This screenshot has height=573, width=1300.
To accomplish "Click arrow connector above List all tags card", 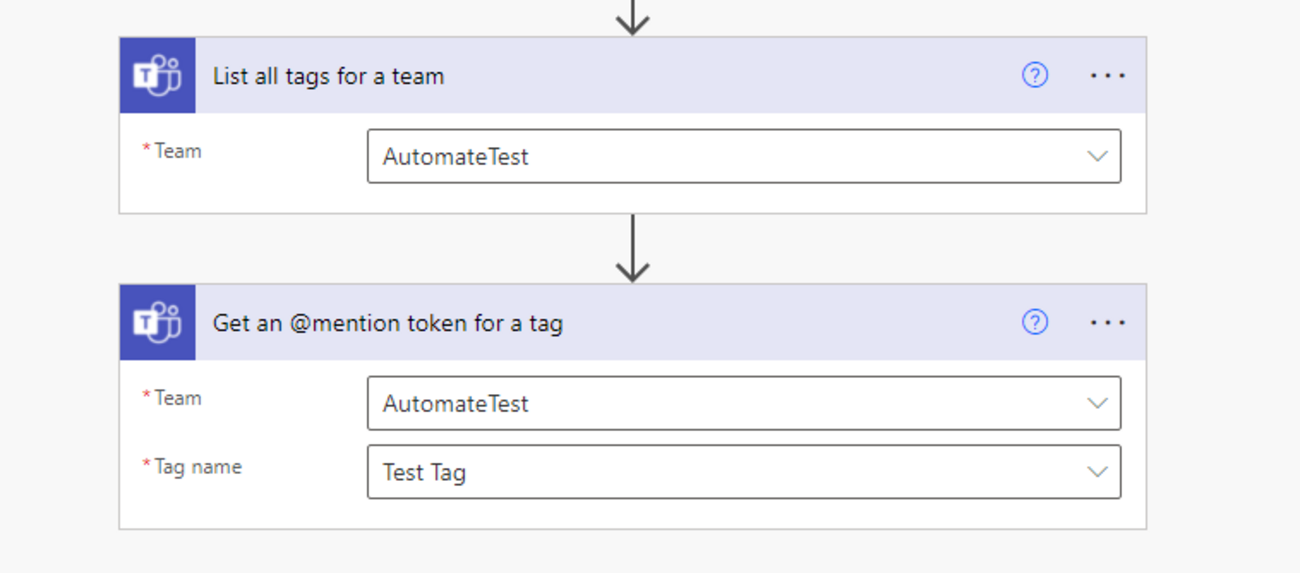I will (x=632, y=17).
